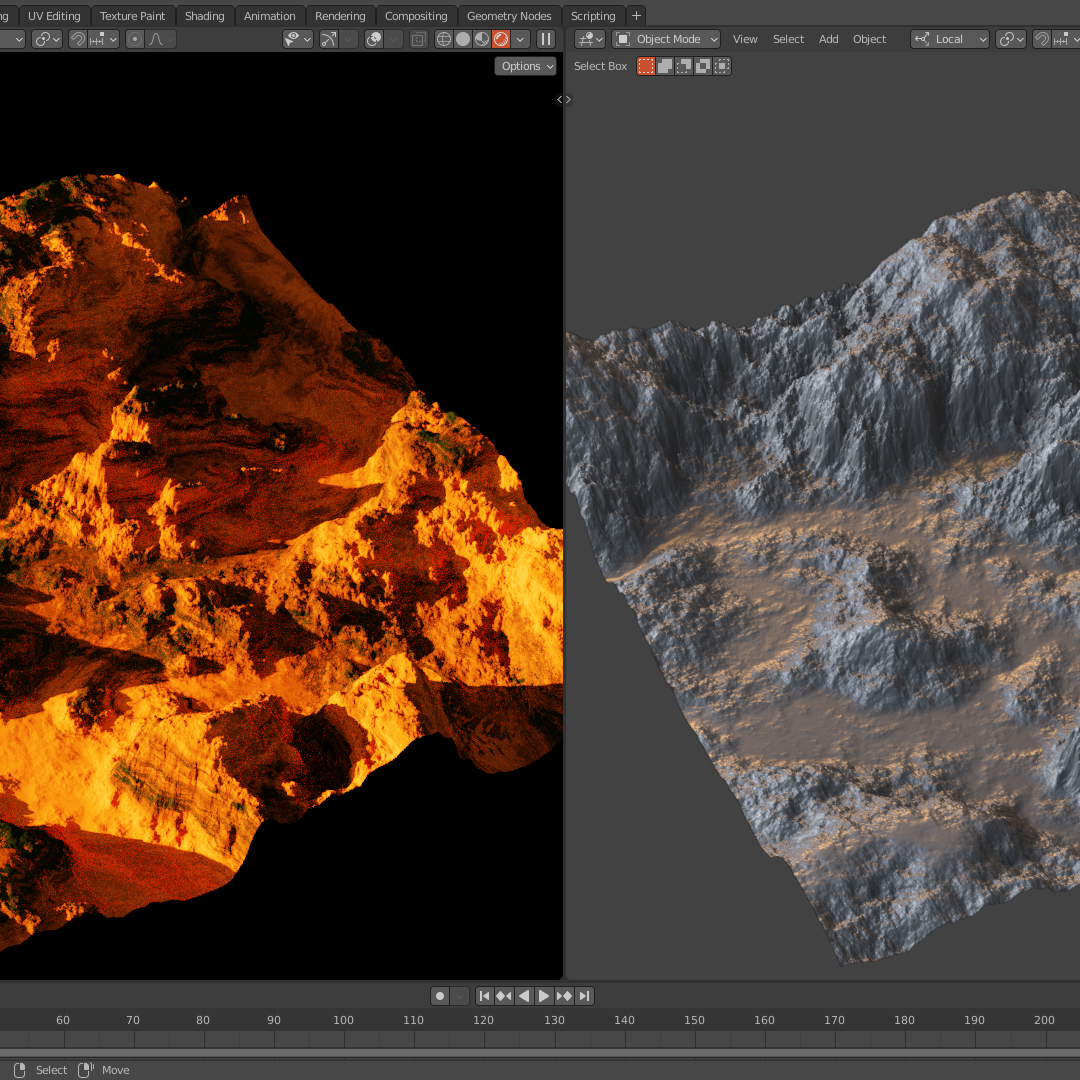
Task: Click the Select hint in status bar
Action: coord(51,1070)
